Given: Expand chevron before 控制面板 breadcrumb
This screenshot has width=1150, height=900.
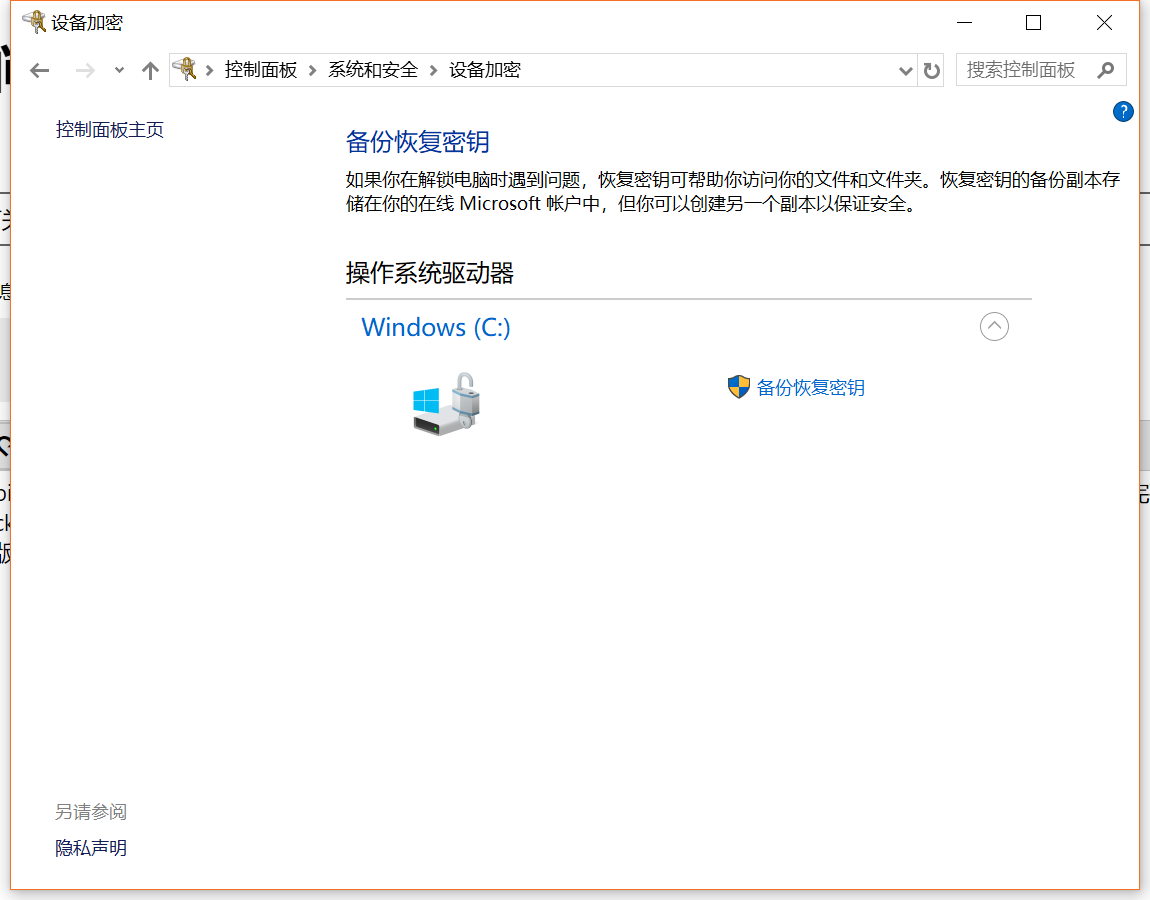Looking at the screenshot, I should coord(210,70).
